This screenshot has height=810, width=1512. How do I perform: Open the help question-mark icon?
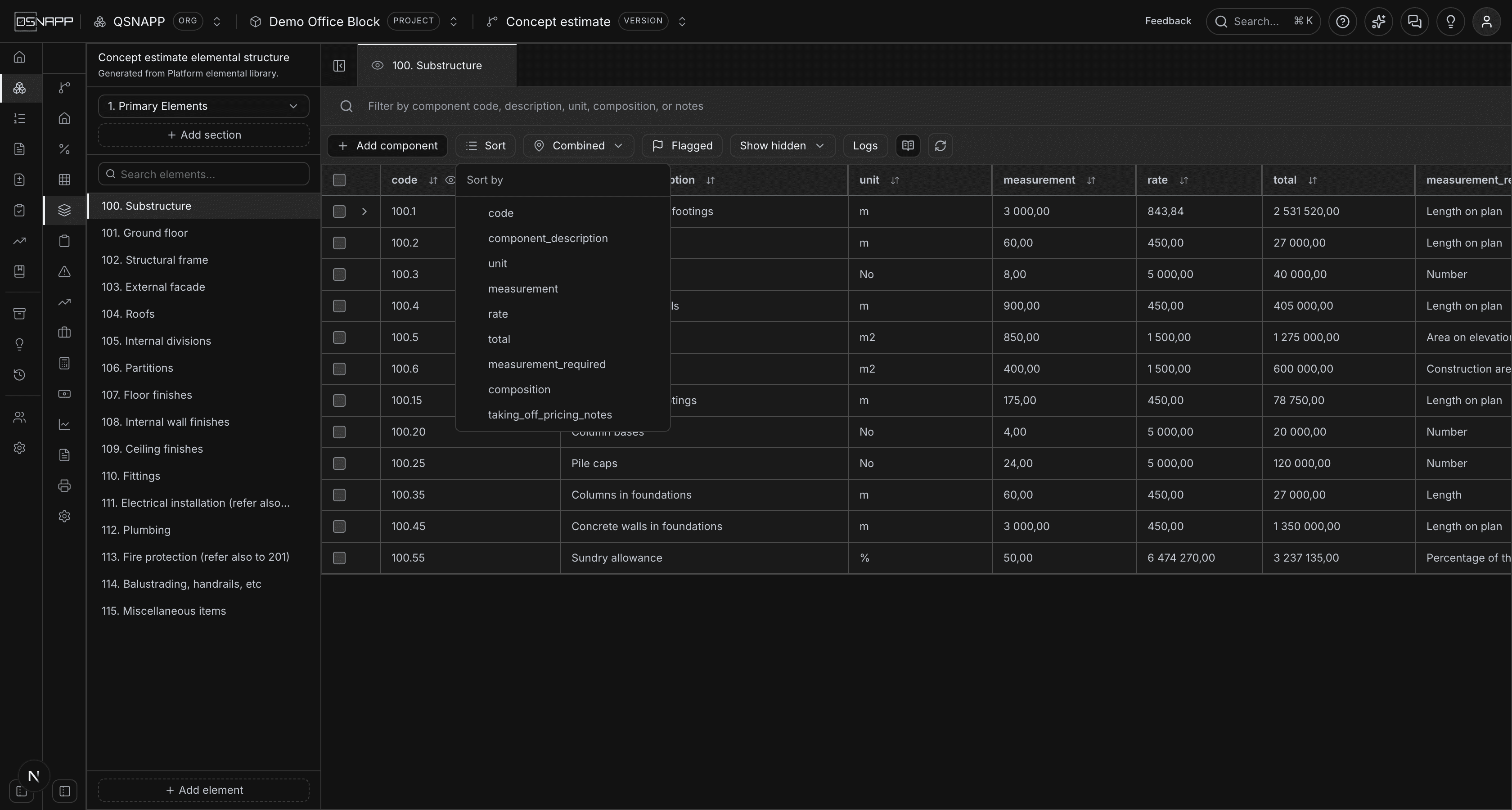[x=1342, y=22]
